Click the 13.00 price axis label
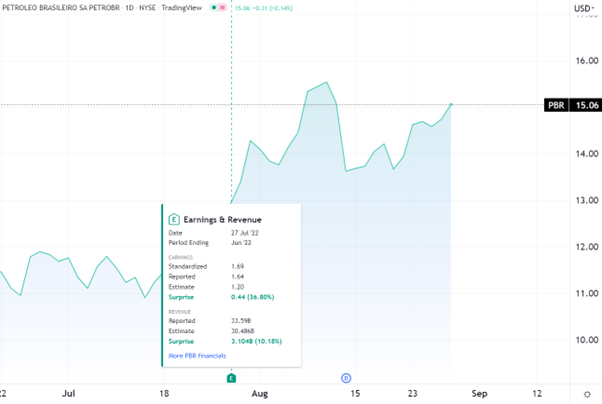Image resolution: width=602 pixels, height=404 pixels. pos(587,200)
